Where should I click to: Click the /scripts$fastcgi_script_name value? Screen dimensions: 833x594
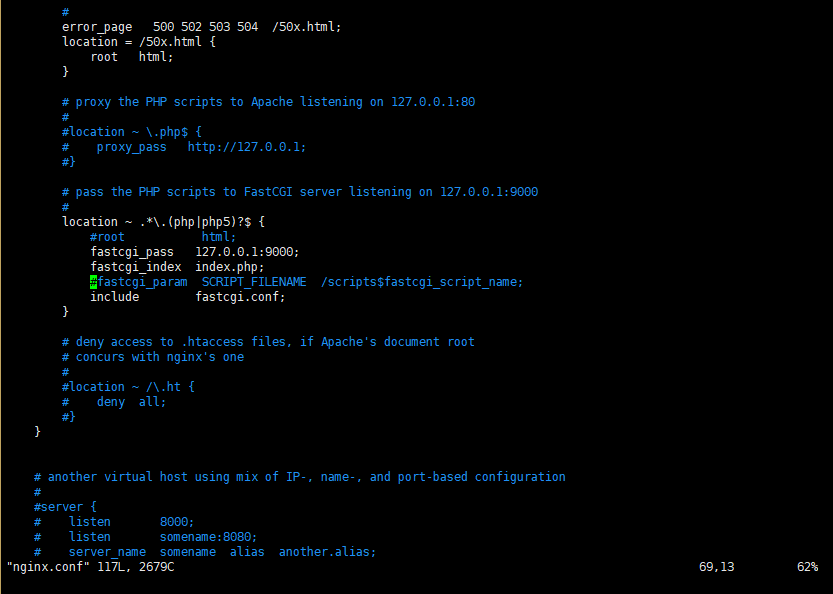tap(422, 282)
